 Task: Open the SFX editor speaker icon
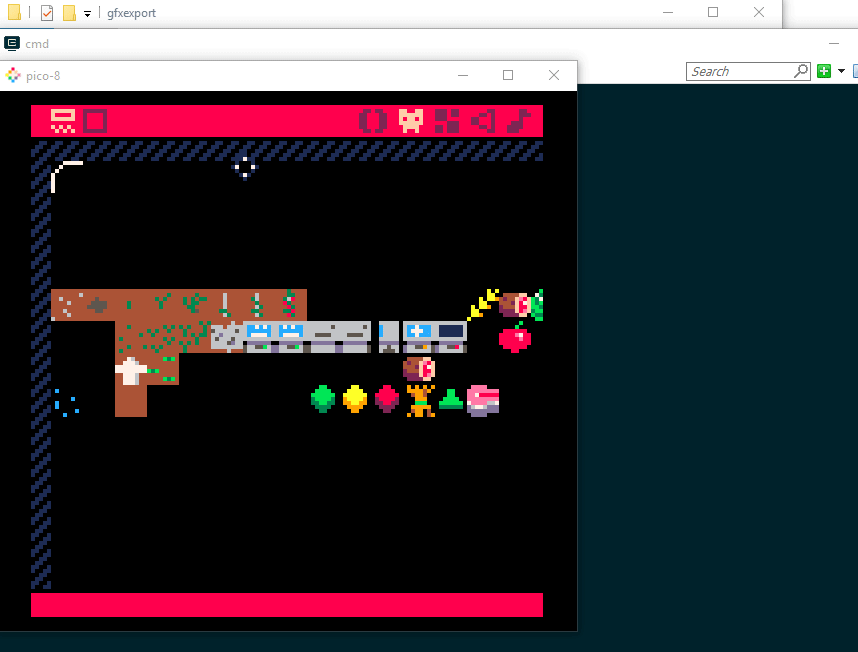click(x=484, y=121)
